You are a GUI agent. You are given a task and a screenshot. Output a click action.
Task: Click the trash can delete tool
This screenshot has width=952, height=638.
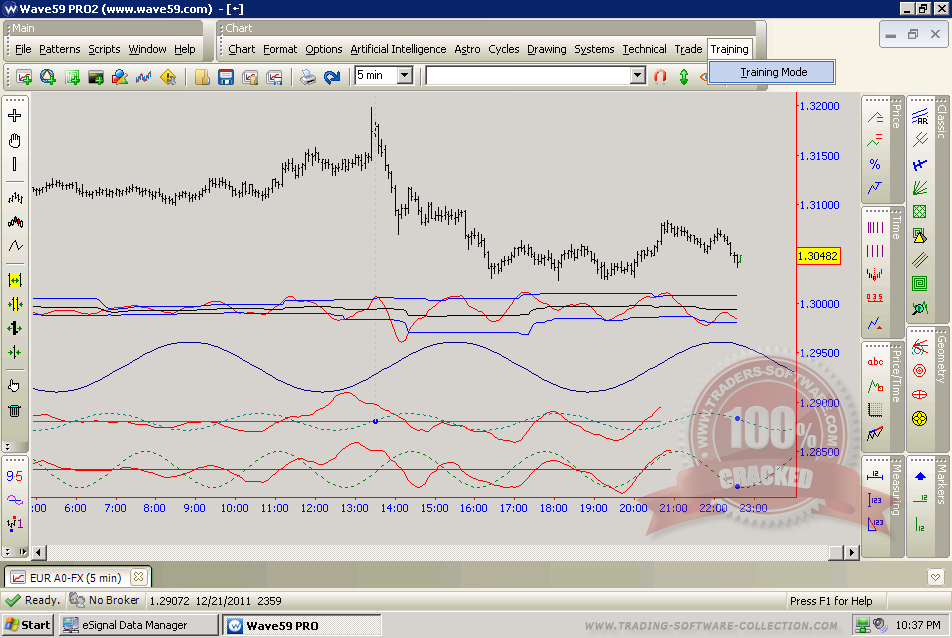[15, 410]
